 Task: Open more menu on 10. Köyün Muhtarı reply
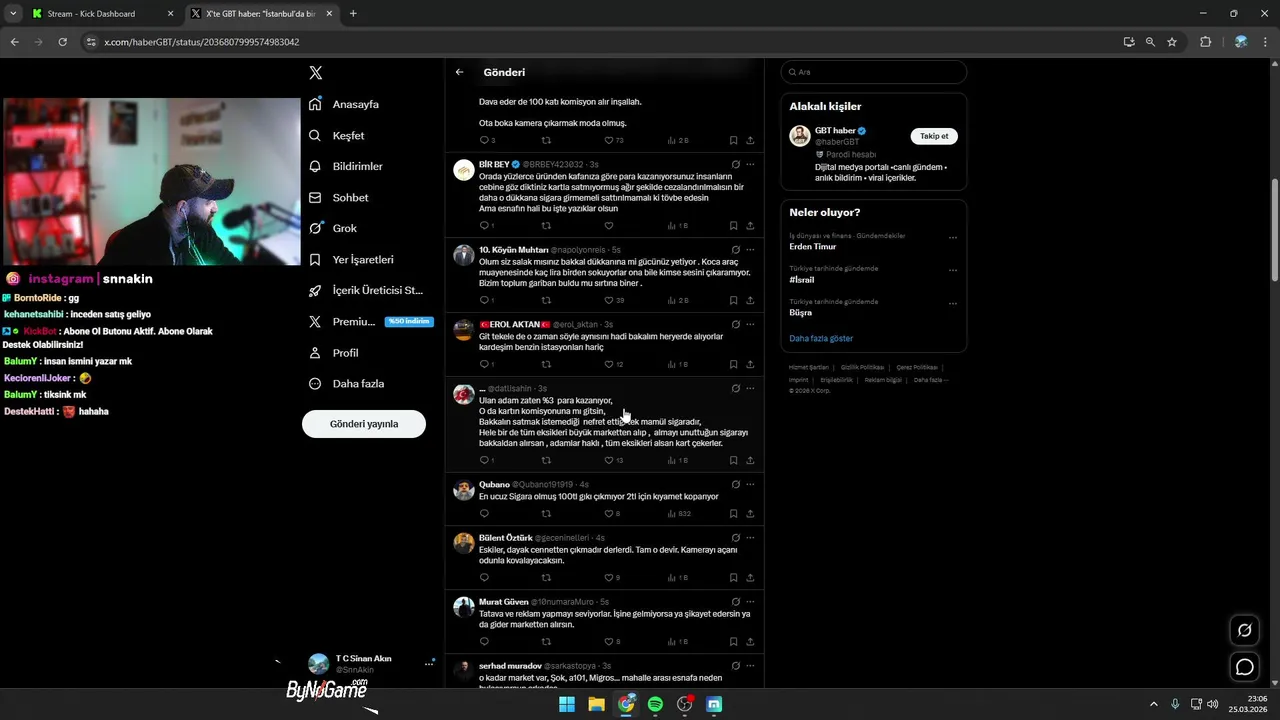(750, 249)
